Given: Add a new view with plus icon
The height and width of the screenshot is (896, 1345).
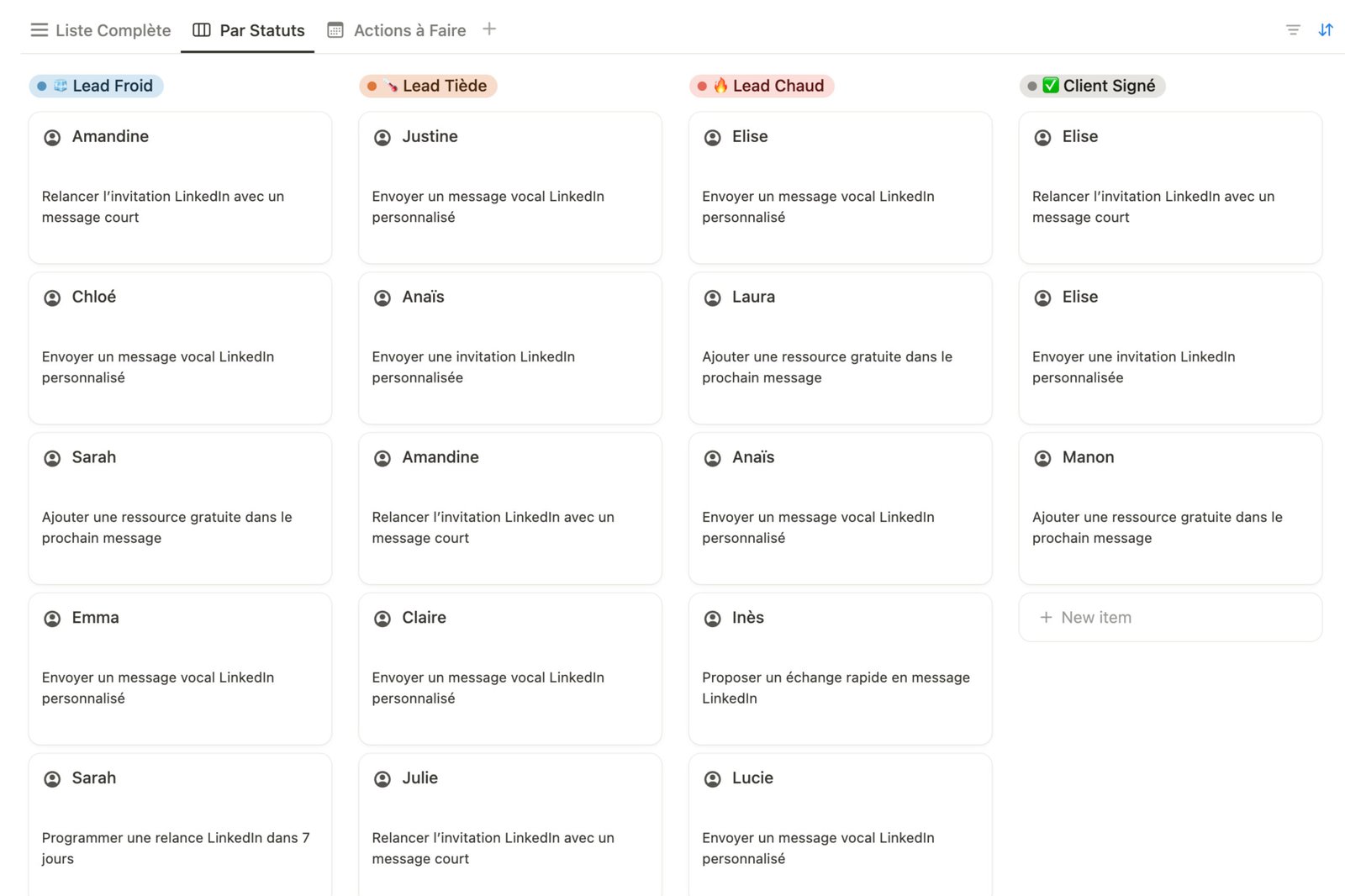Looking at the screenshot, I should (489, 29).
